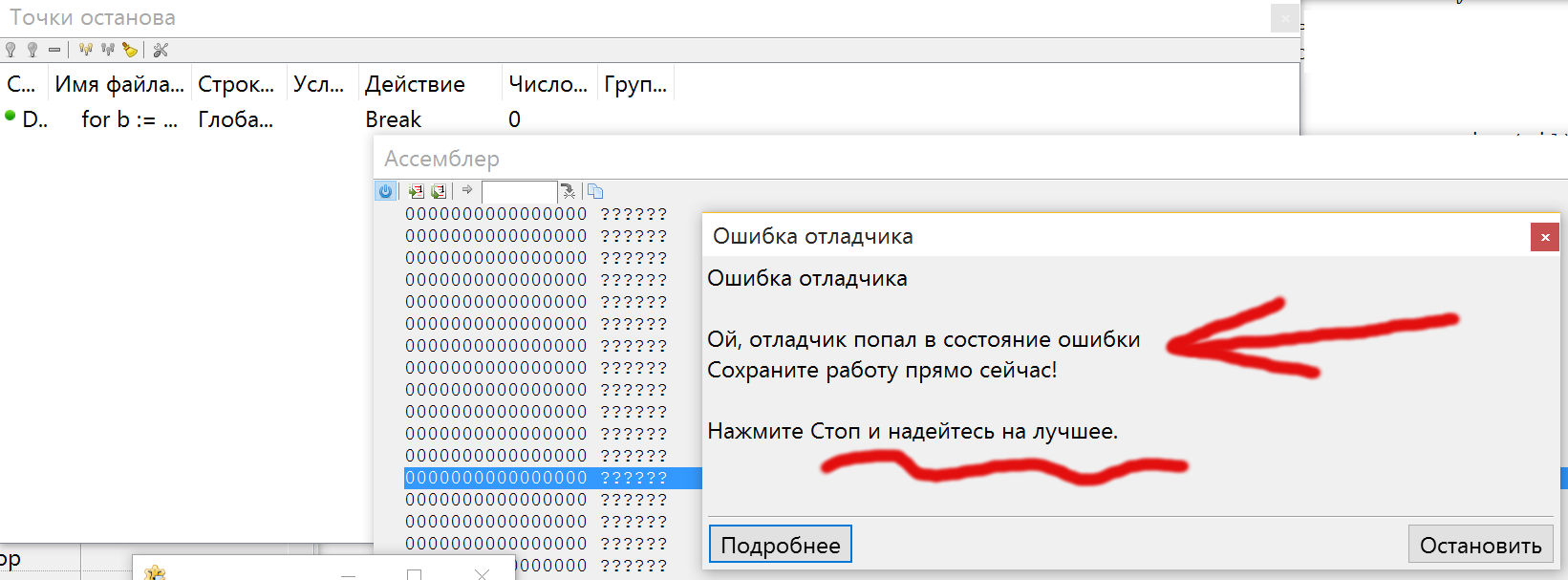Toggle the blue power button in Assembler
This screenshot has width=1568, height=580.
point(386,191)
